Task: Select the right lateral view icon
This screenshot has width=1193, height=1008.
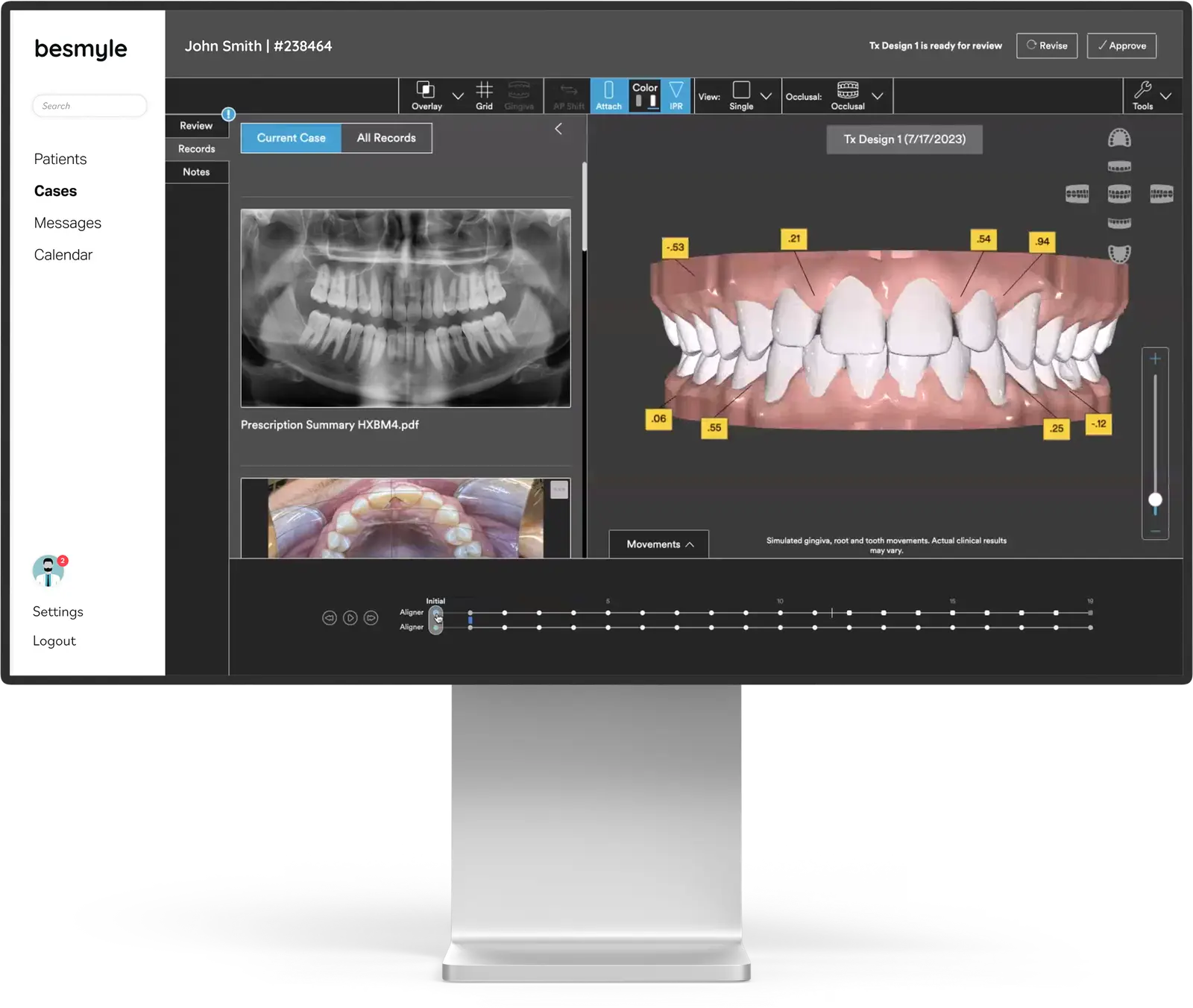Action: point(1161,194)
